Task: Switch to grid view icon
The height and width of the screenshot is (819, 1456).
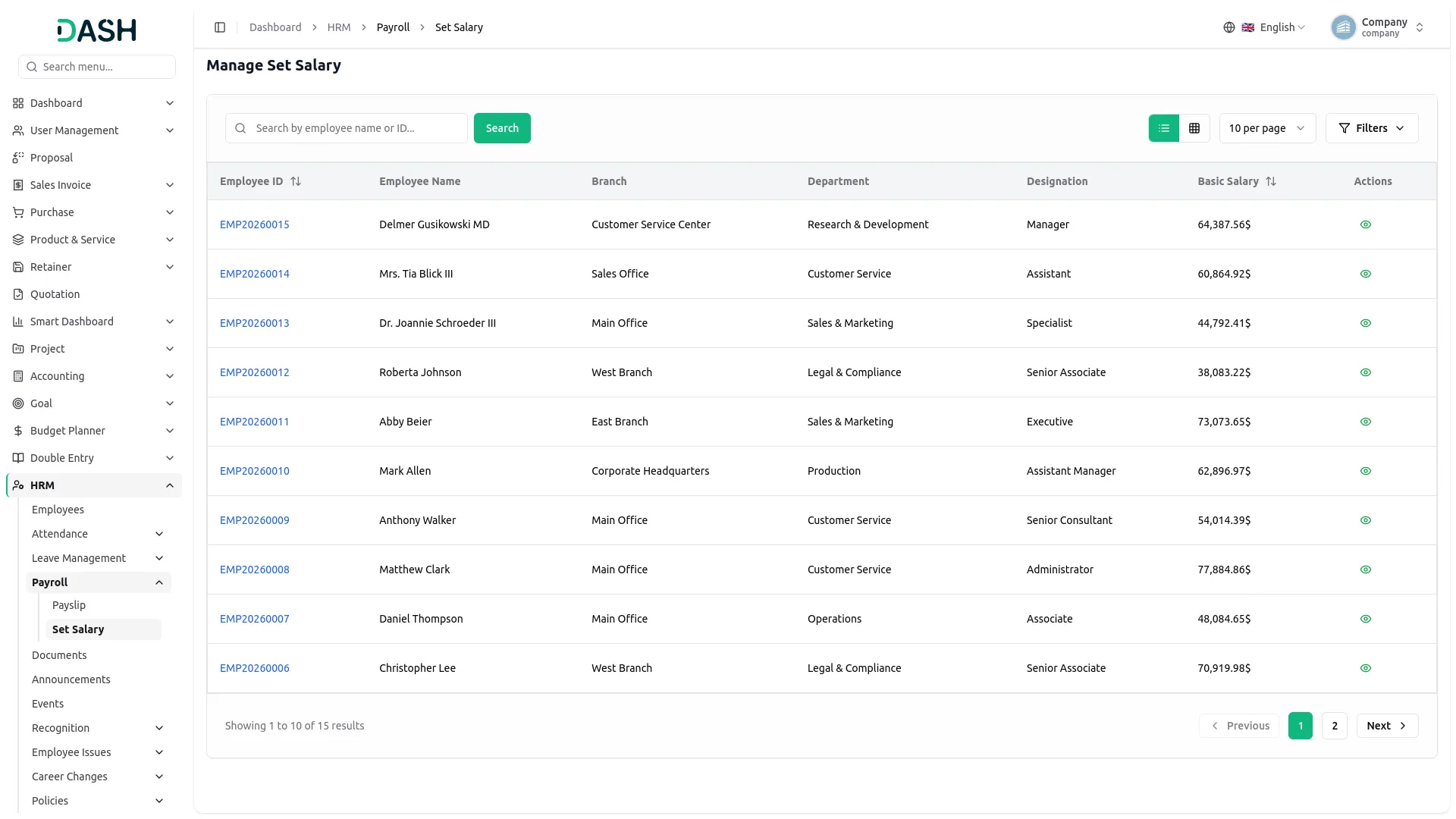Action: click(1194, 128)
